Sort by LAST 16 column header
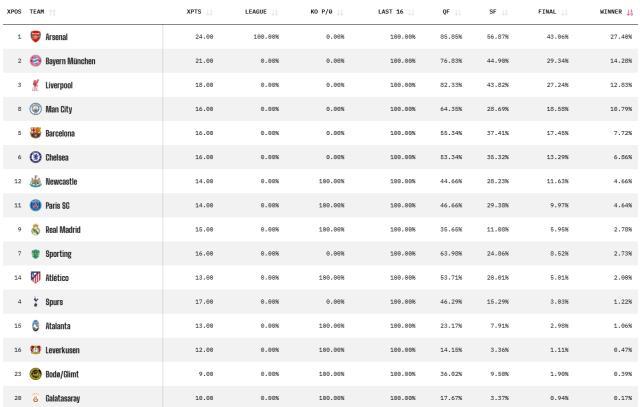Viewport: 640px width, 407px height. [395, 12]
